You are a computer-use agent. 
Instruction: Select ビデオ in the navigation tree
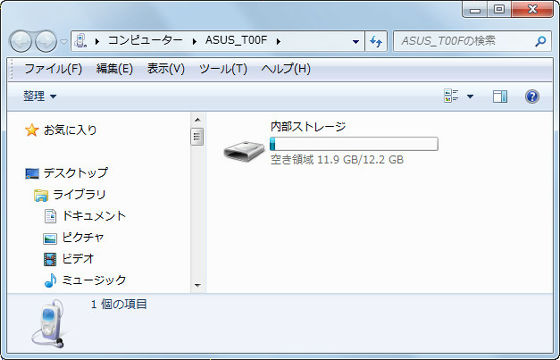click(78, 258)
